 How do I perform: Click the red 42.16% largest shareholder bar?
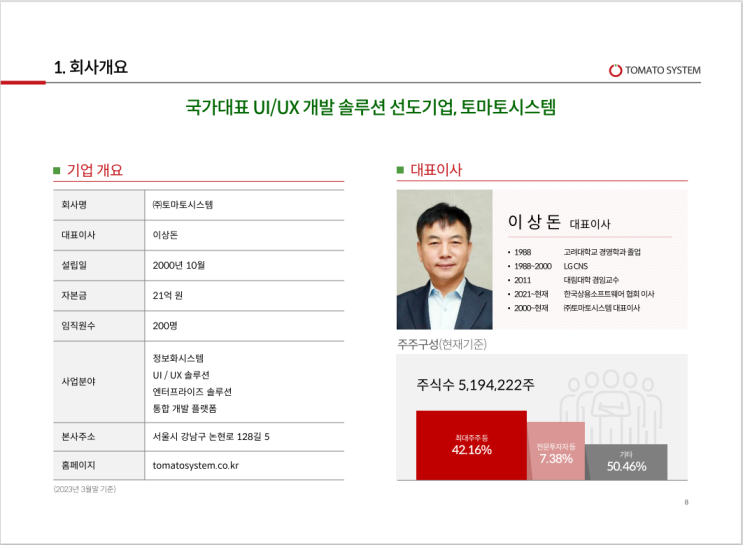coord(471,445)
